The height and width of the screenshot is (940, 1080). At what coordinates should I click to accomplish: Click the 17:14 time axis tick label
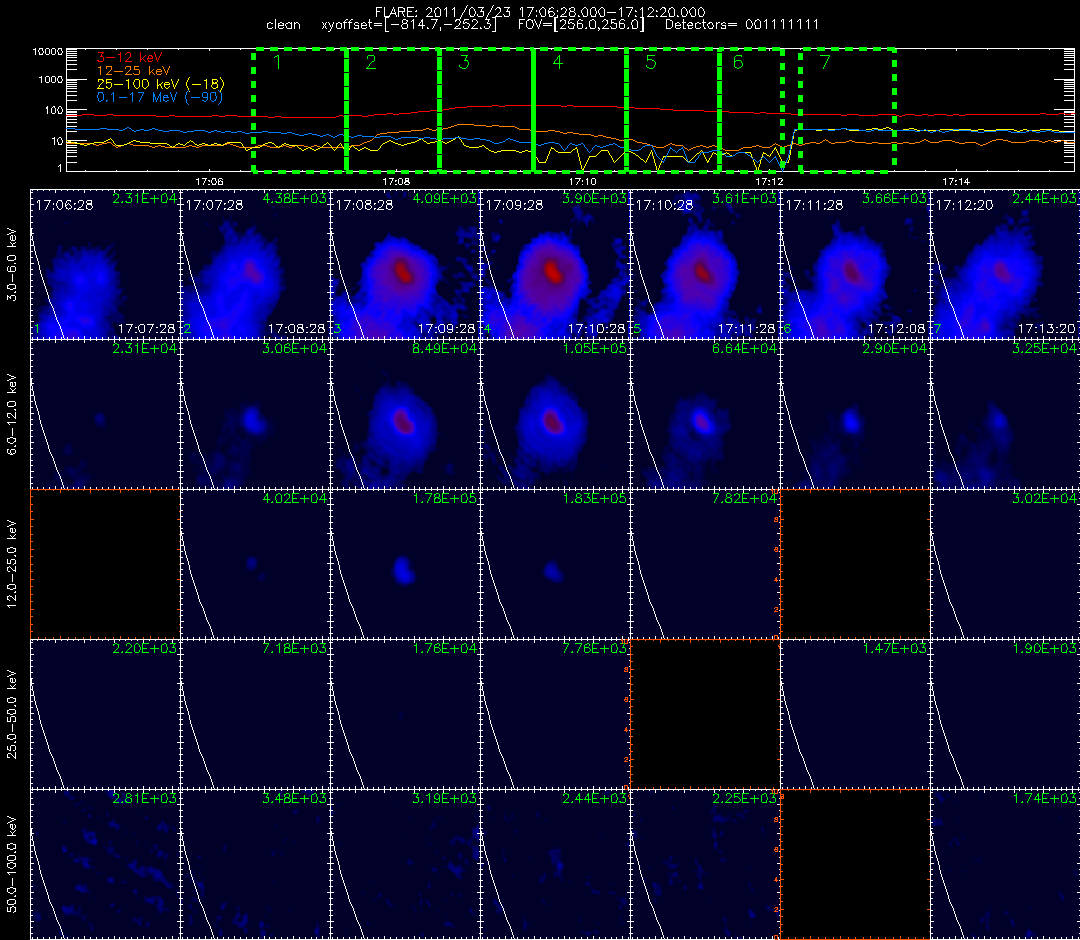click(x=956, y=181)
